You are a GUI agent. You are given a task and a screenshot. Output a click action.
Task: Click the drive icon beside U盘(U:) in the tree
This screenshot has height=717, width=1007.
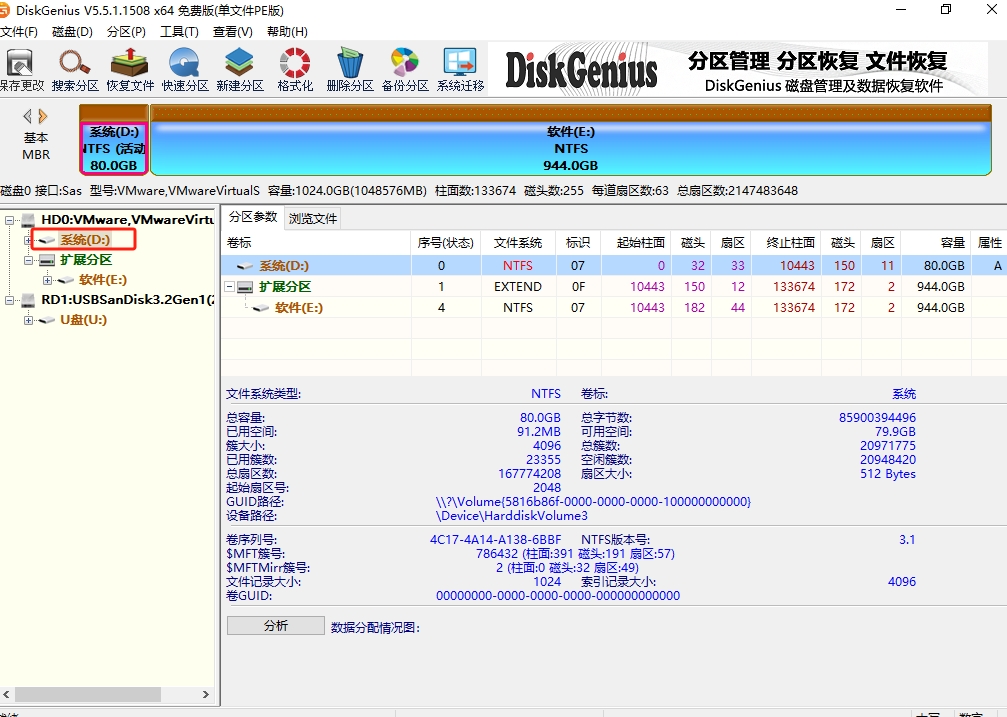point(47,320)
